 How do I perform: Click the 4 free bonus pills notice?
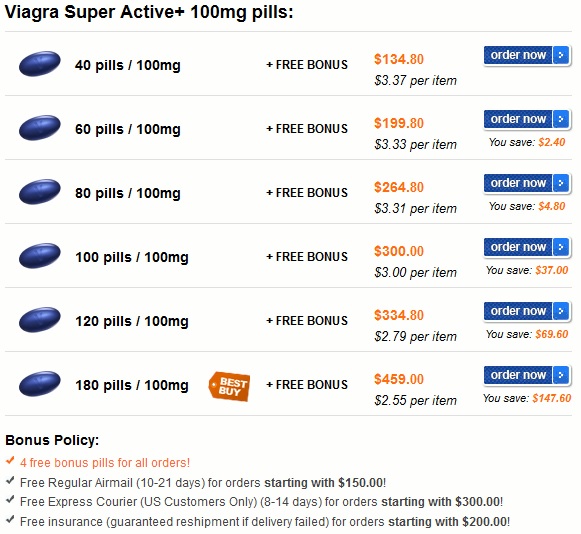pyautogui.click(x=105, y=463)
